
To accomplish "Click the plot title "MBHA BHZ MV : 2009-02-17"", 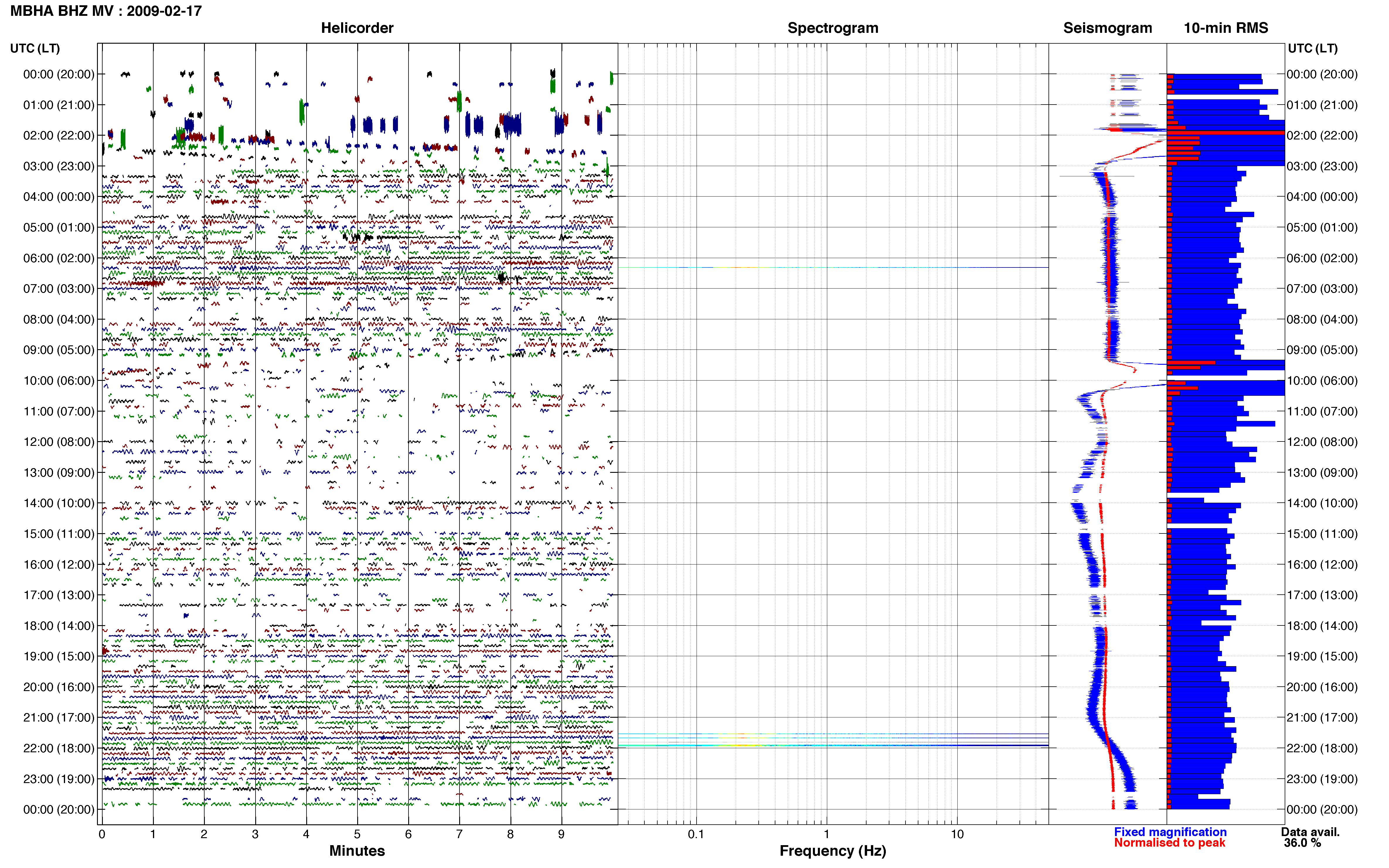I will tap(106, 11).
